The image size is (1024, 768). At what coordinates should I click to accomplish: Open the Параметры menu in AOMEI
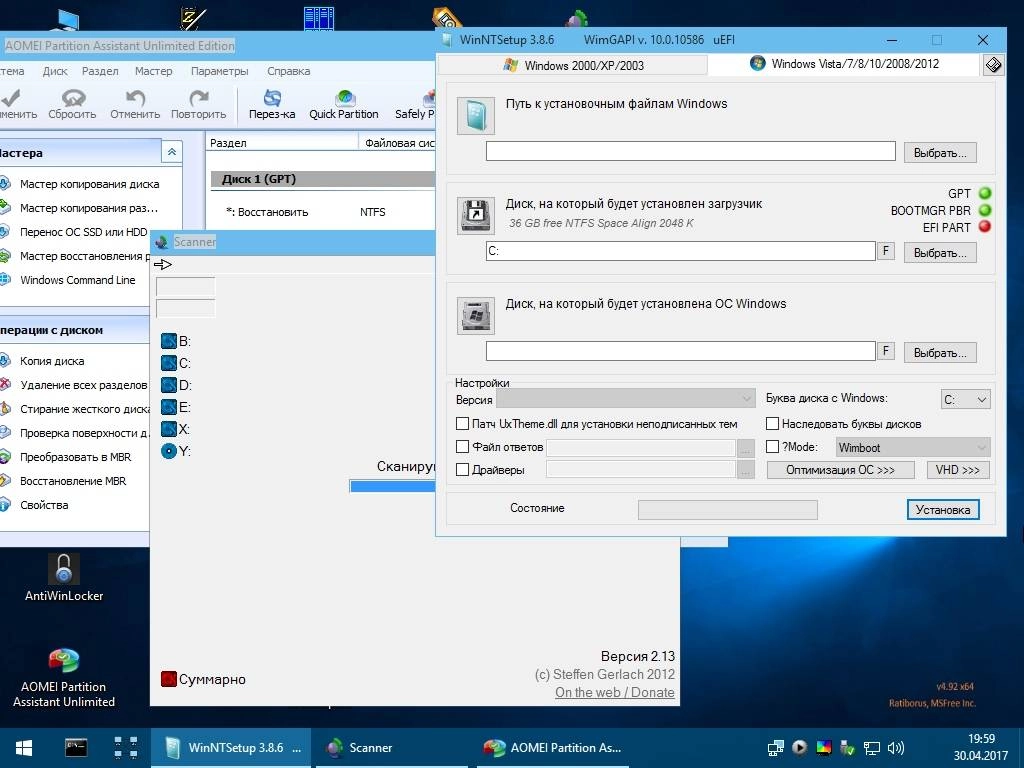tap(219, 71)
